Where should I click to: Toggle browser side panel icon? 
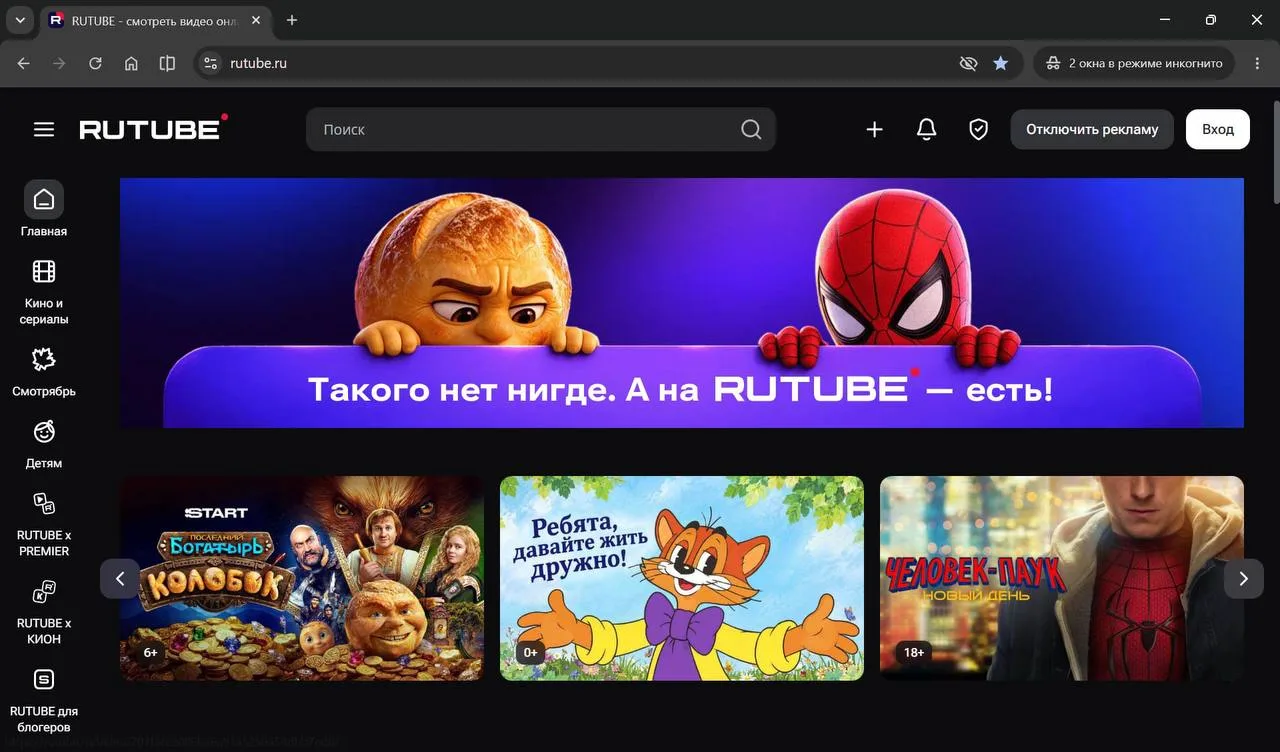(x=167, y=63)
